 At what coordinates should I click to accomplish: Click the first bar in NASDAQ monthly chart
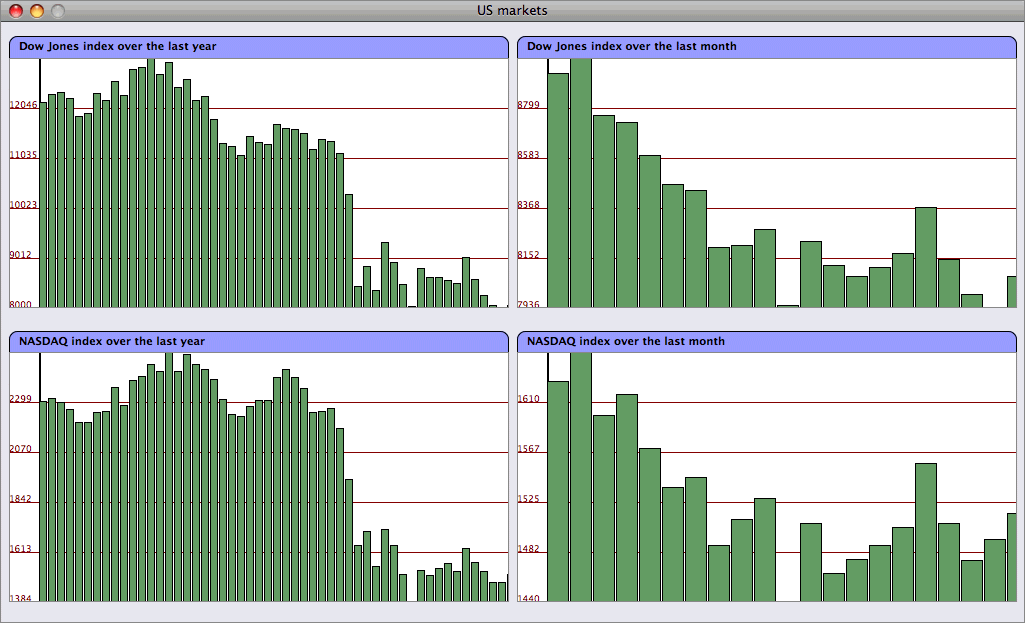(558, 490)
